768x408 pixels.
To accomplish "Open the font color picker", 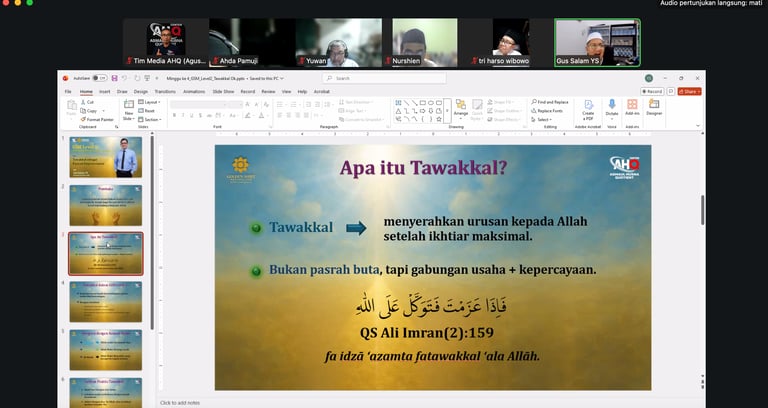I will (263, 116).
